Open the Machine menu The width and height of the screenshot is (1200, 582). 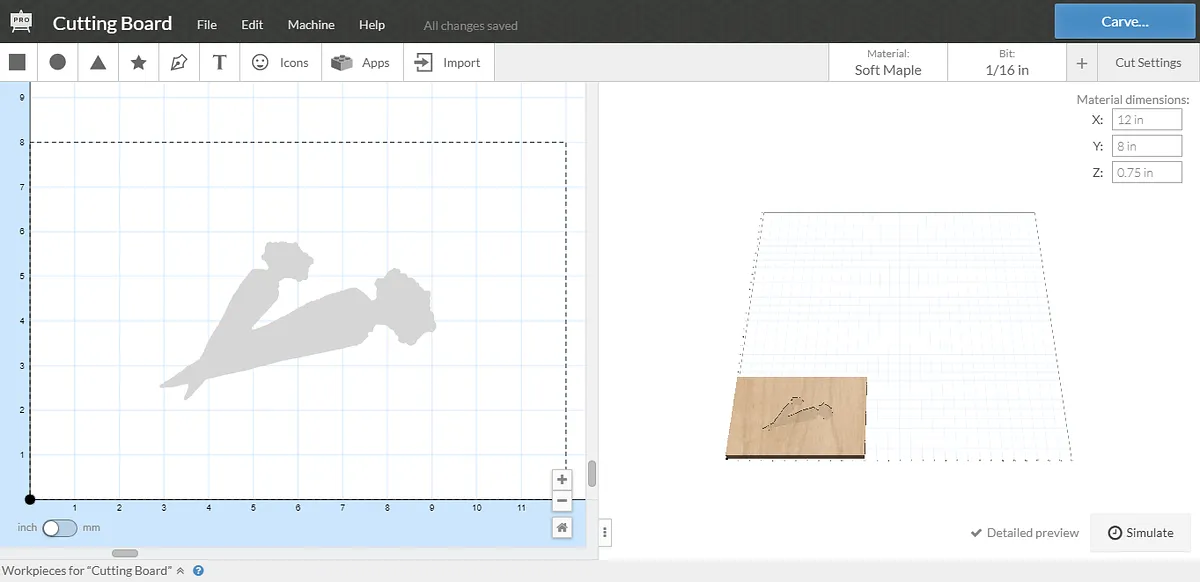[311, 24]
